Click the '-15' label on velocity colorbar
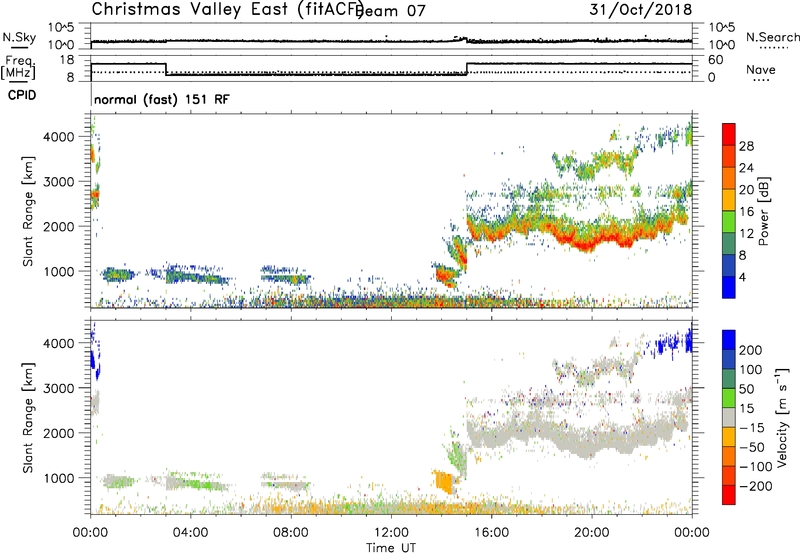Viewport: 800px width, 554px height. 752,428
